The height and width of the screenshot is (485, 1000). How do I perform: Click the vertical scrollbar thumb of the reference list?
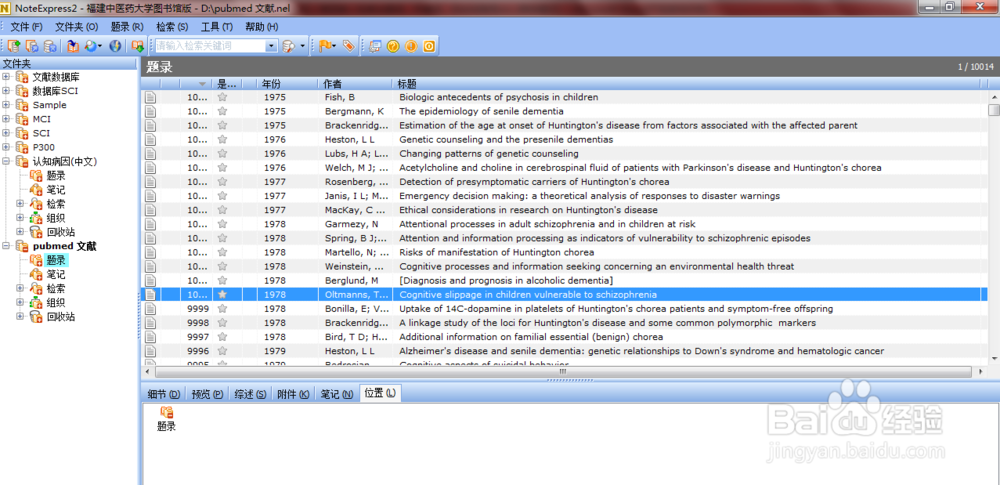994,110
